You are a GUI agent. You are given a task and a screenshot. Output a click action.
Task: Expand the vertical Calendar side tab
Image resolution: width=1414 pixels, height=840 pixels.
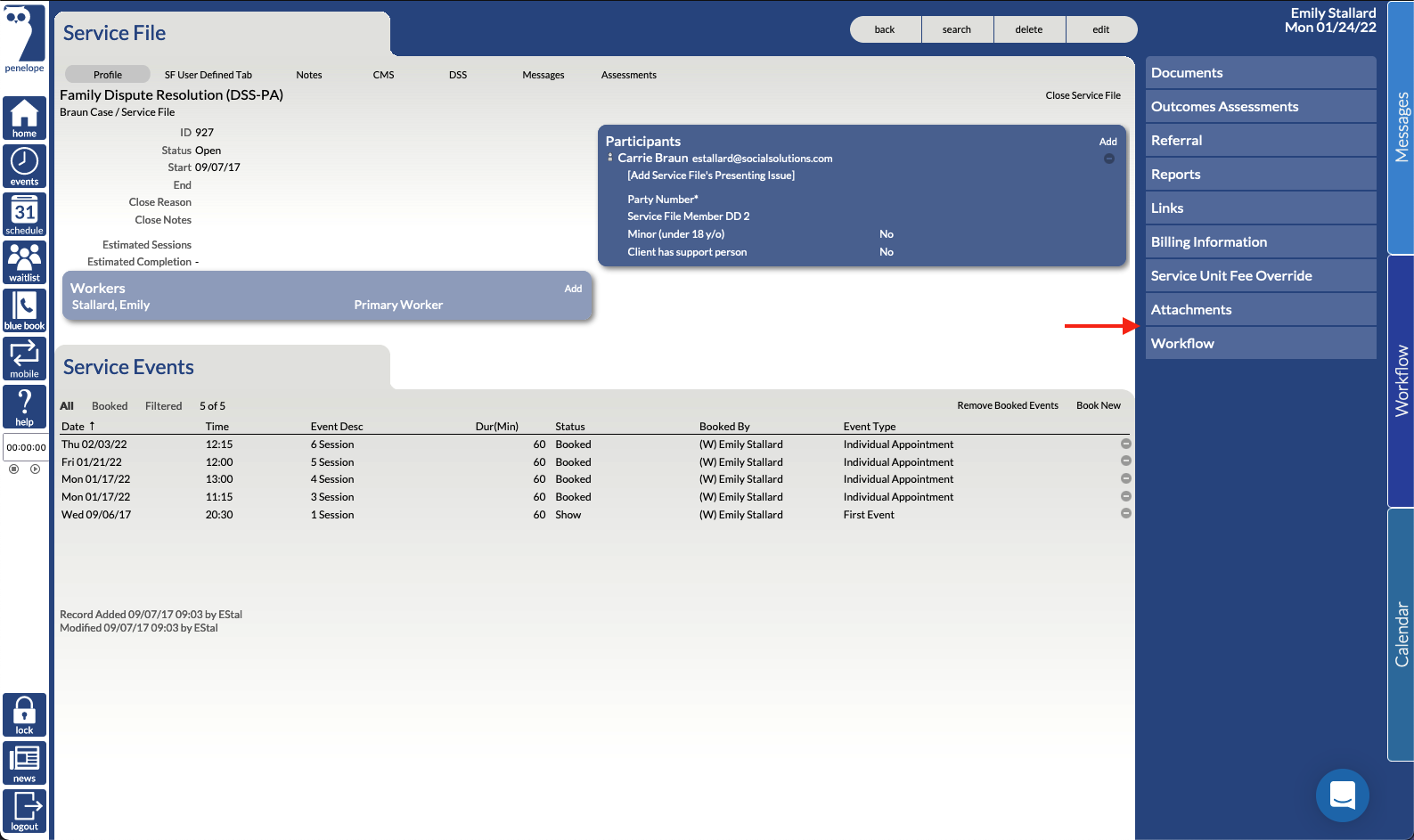(1401, 634)
